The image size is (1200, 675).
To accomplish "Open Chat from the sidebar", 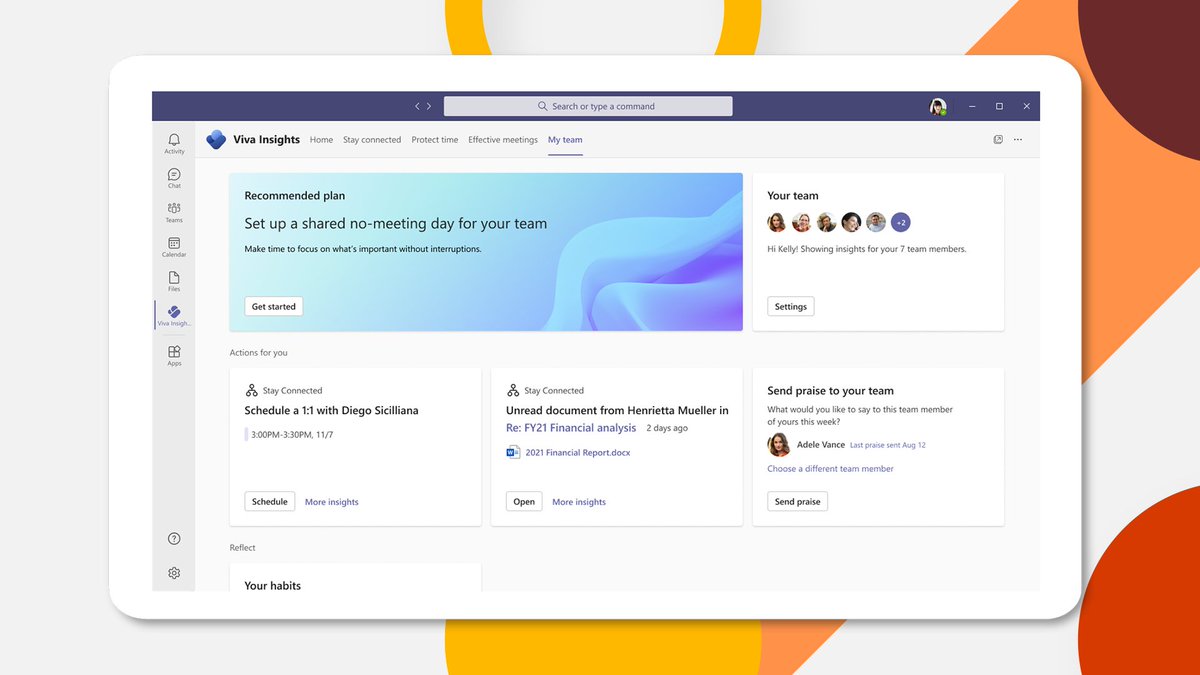I will point(174,178).
